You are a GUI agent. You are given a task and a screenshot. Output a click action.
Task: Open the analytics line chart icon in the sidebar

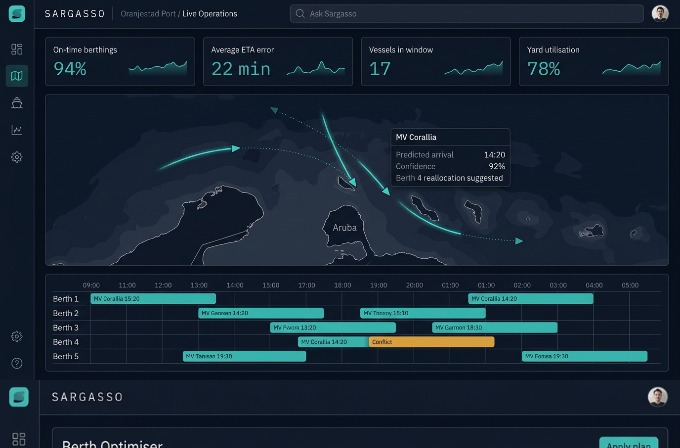(x=16, y=130)
